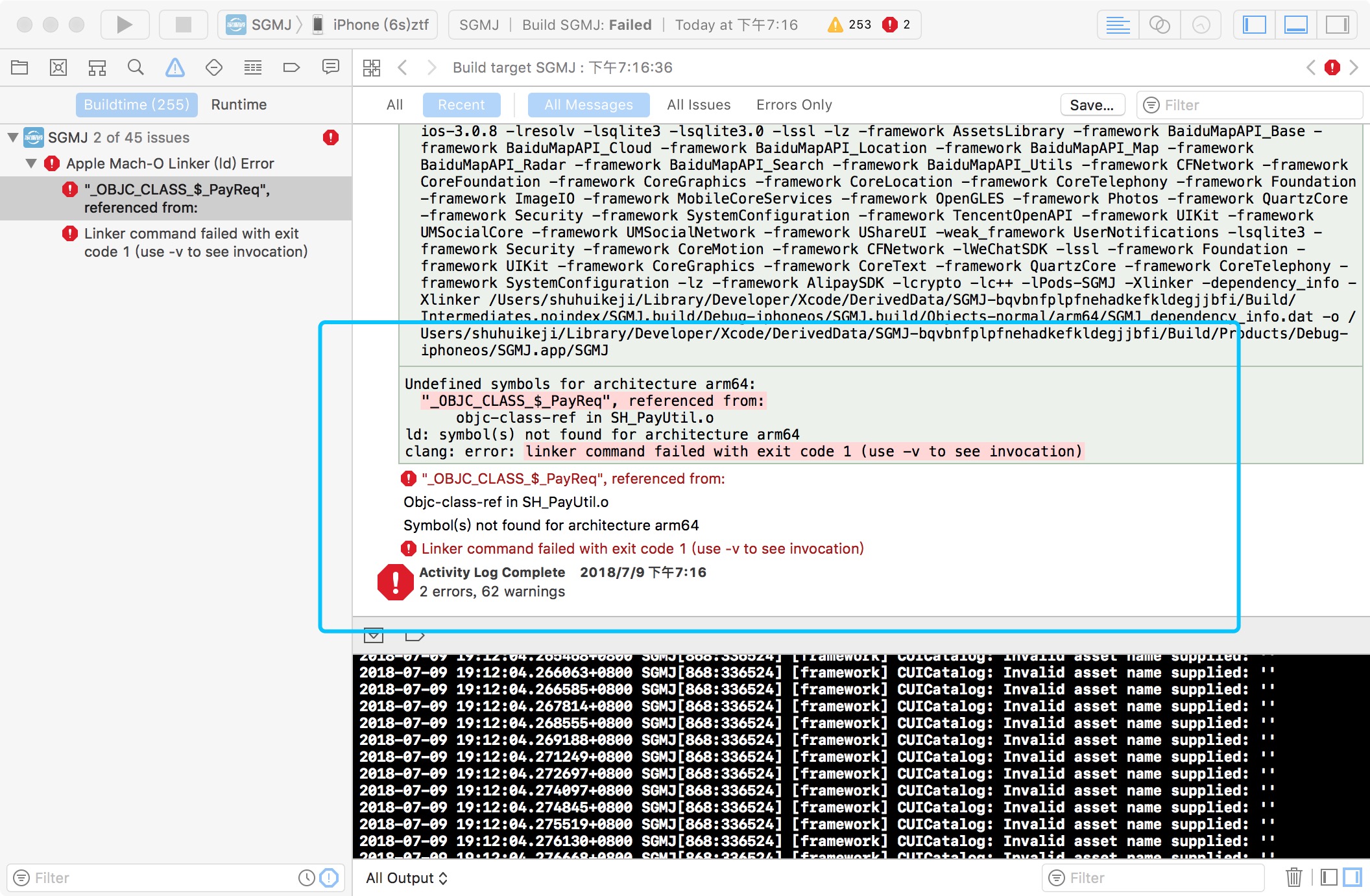Click the Save... button
1370x896 pixels.
coord(1092,104)
